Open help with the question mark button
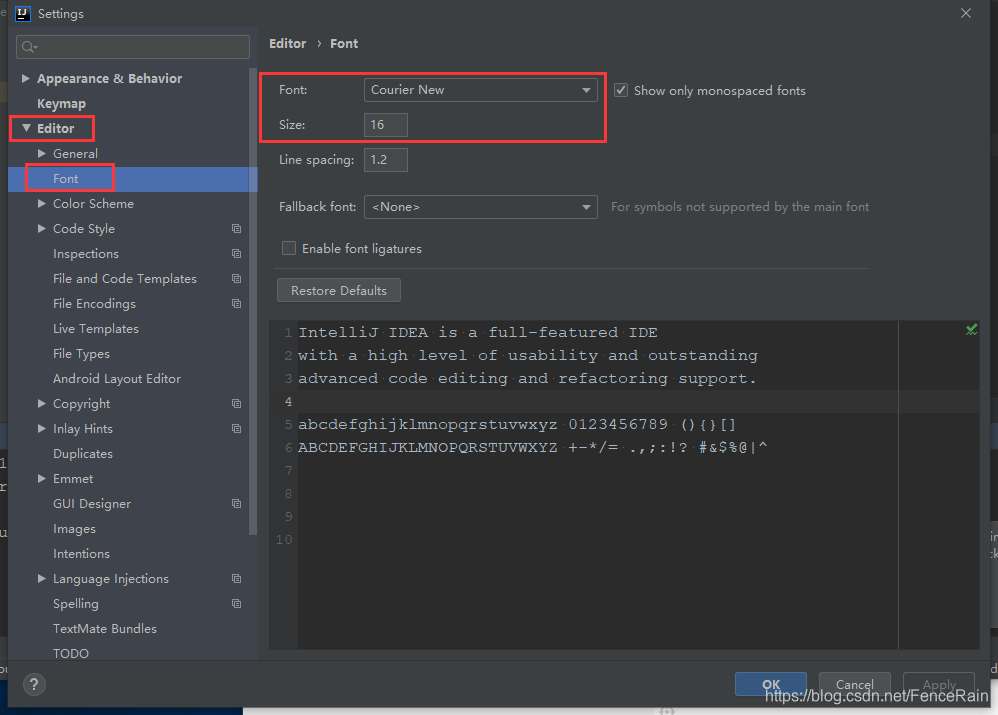This screenshot has height=715, width=998. (x=34, y=684)
